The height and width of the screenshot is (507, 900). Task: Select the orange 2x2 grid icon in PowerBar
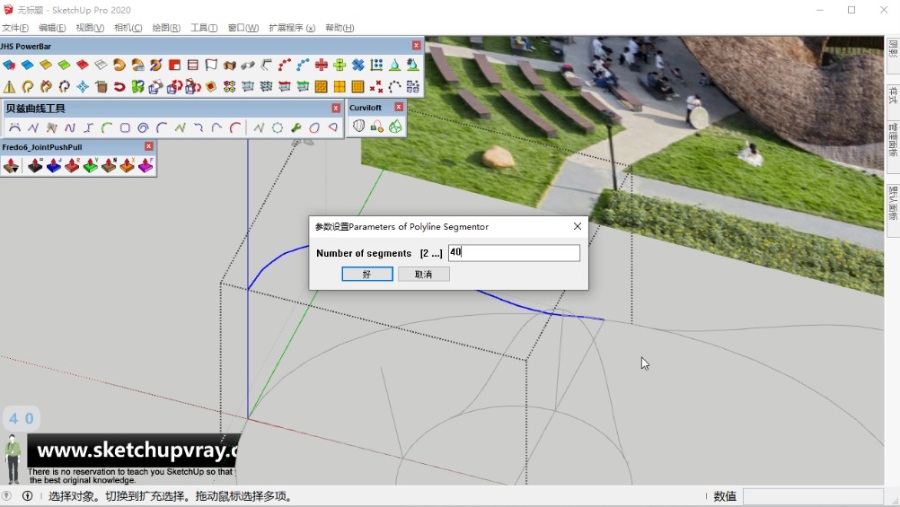point(340,87)
